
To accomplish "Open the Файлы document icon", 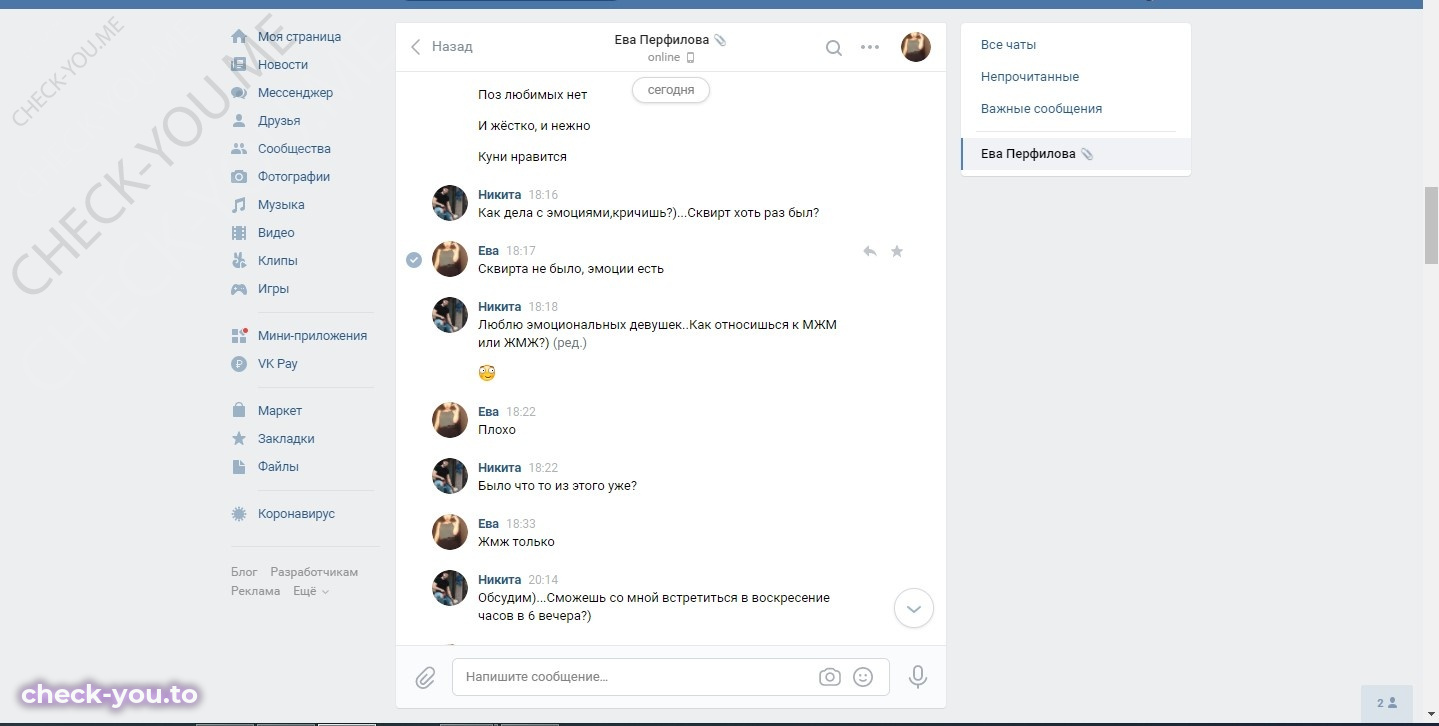I will [x=239, y=467].
